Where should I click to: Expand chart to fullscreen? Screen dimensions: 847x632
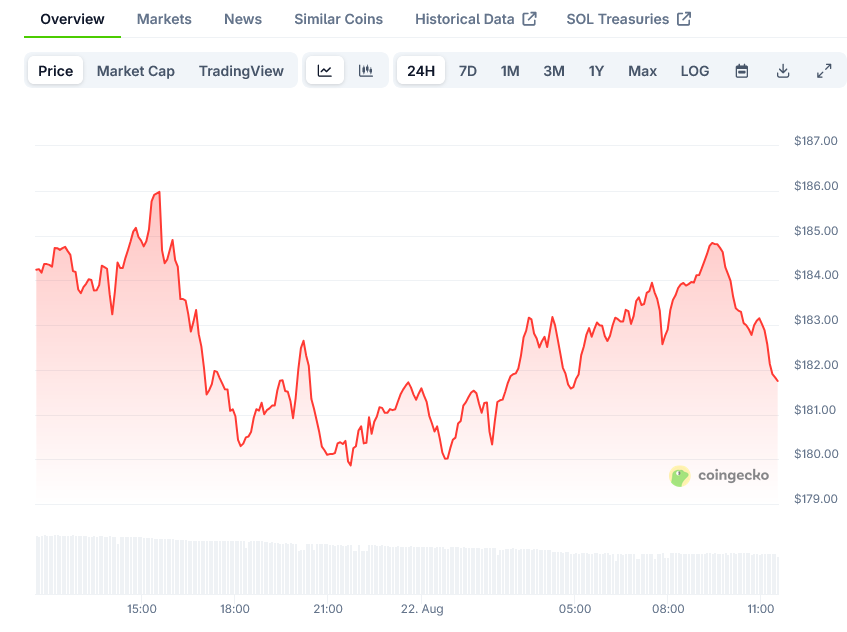824,71
